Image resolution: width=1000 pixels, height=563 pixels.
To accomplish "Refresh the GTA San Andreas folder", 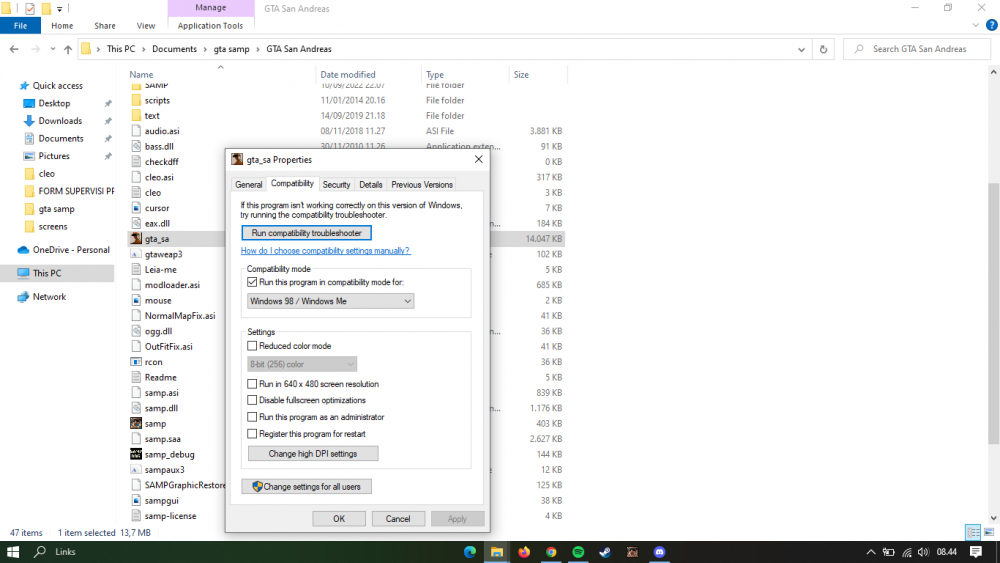I will [x=823, y=49].
